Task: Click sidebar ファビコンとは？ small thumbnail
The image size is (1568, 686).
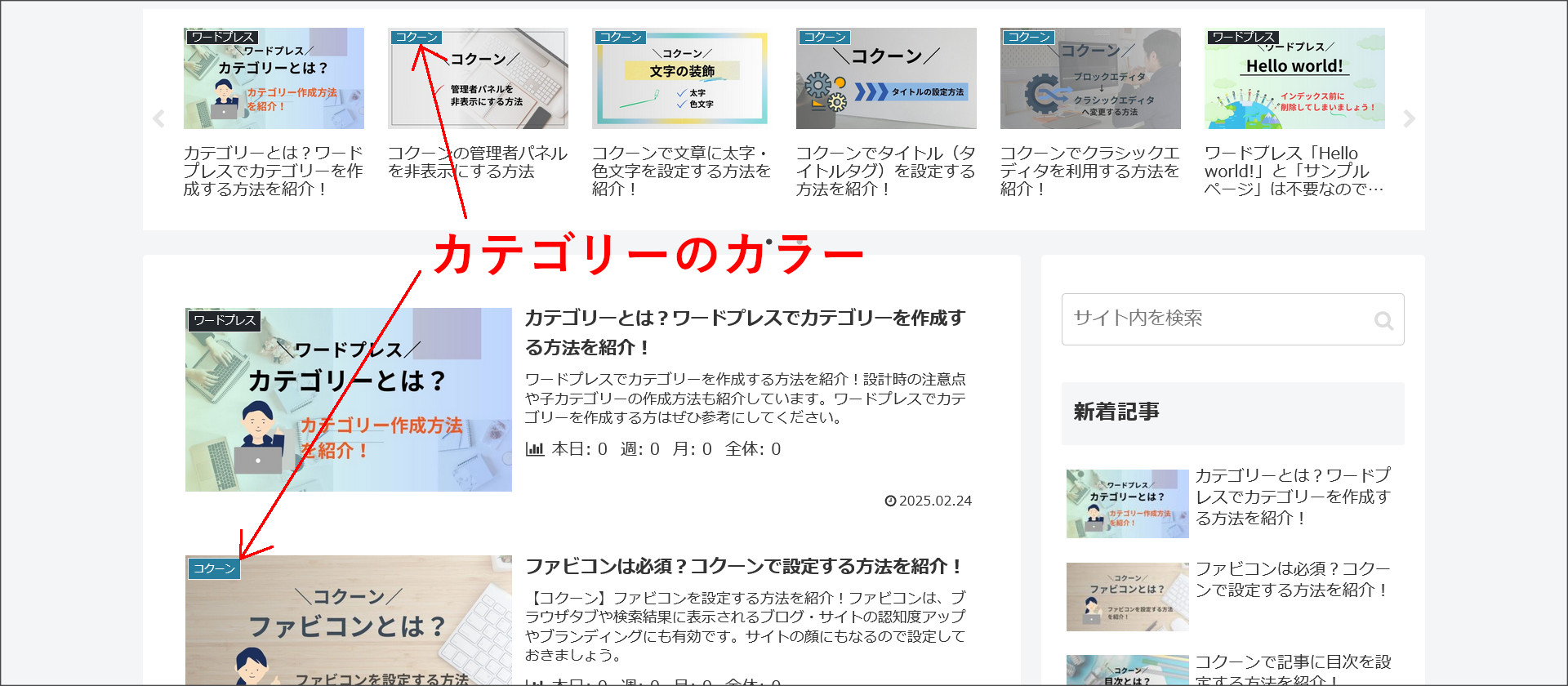Action: point(1127,597)
